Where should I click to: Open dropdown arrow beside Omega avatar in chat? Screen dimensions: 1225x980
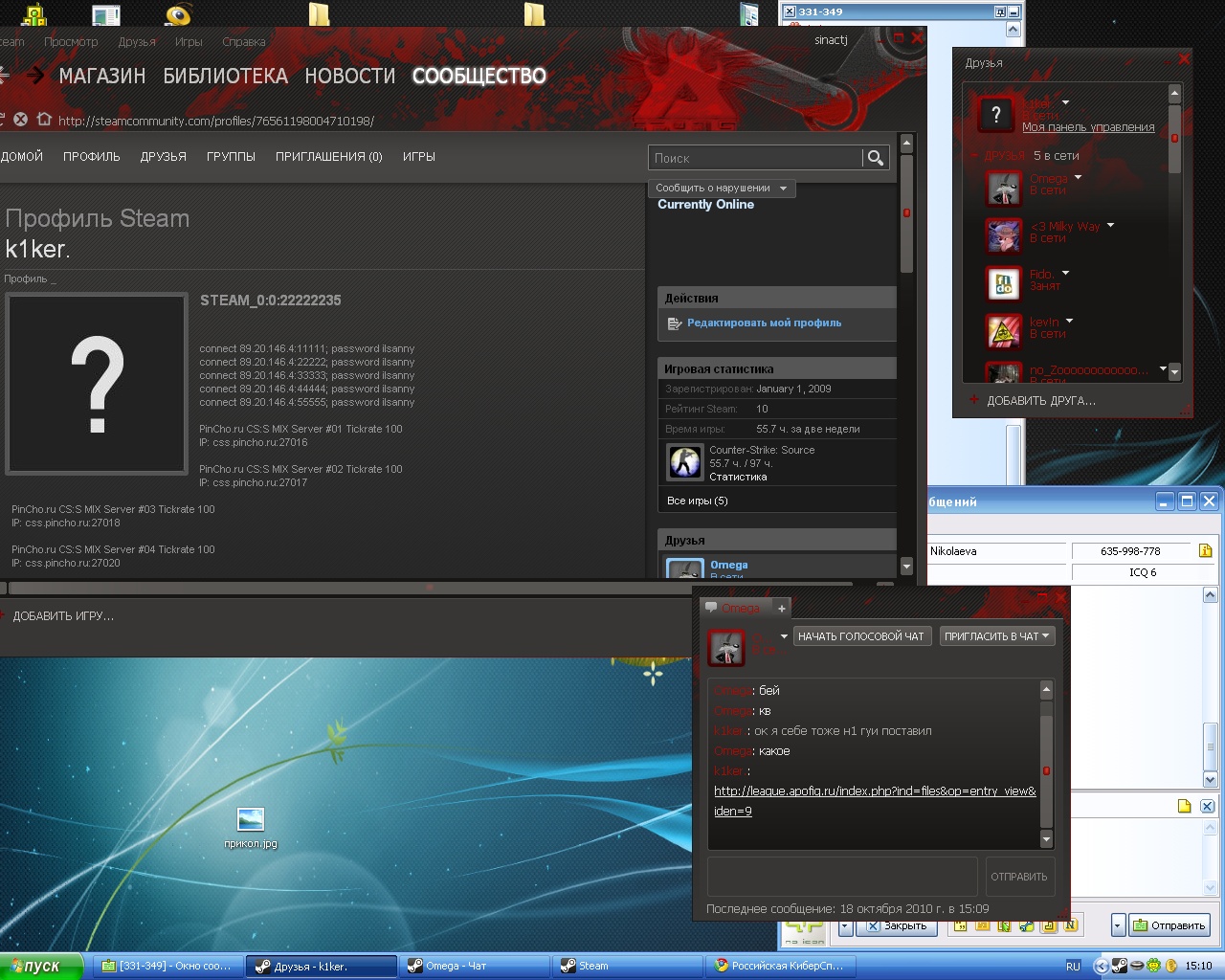(x=784, y=636)
